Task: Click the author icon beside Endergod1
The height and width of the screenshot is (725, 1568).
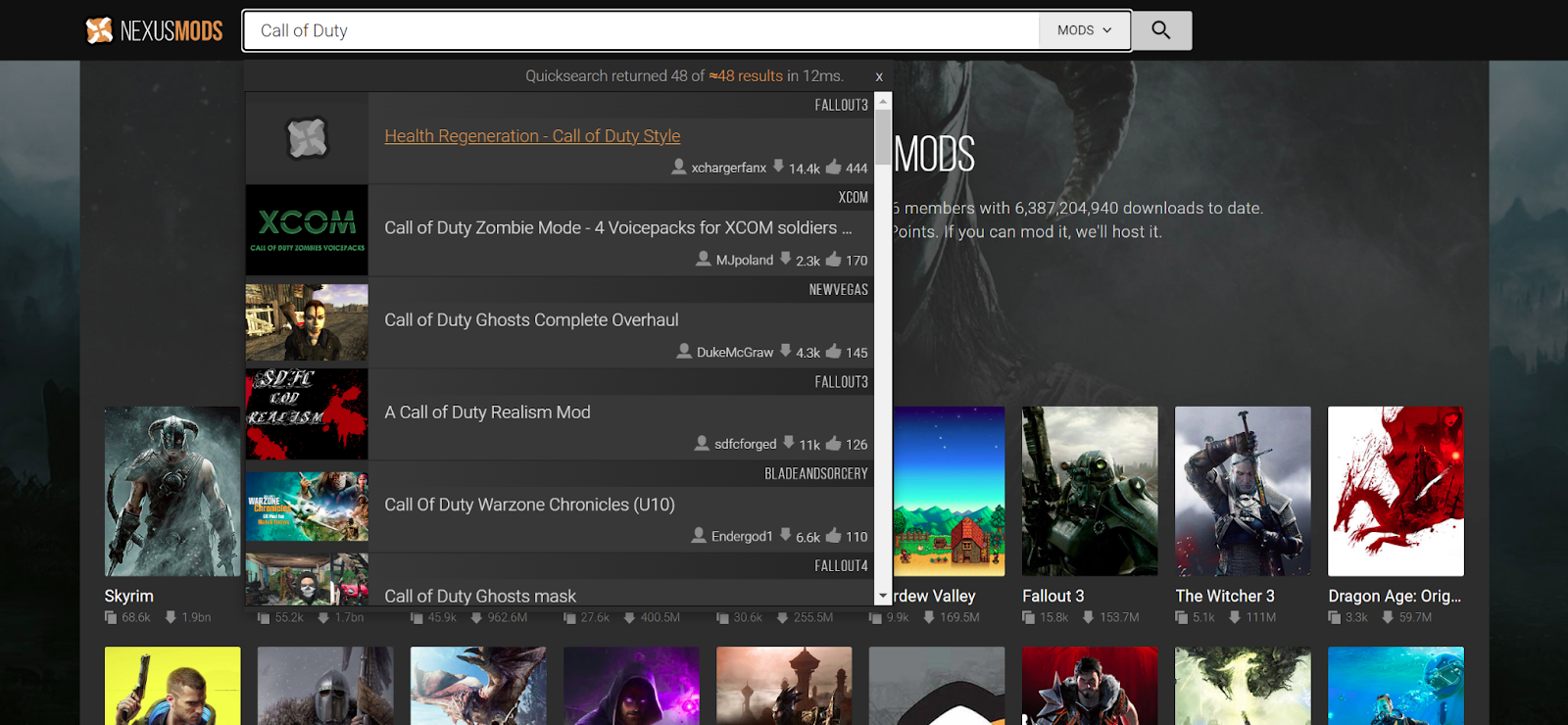Action: [x=699, y=535]
